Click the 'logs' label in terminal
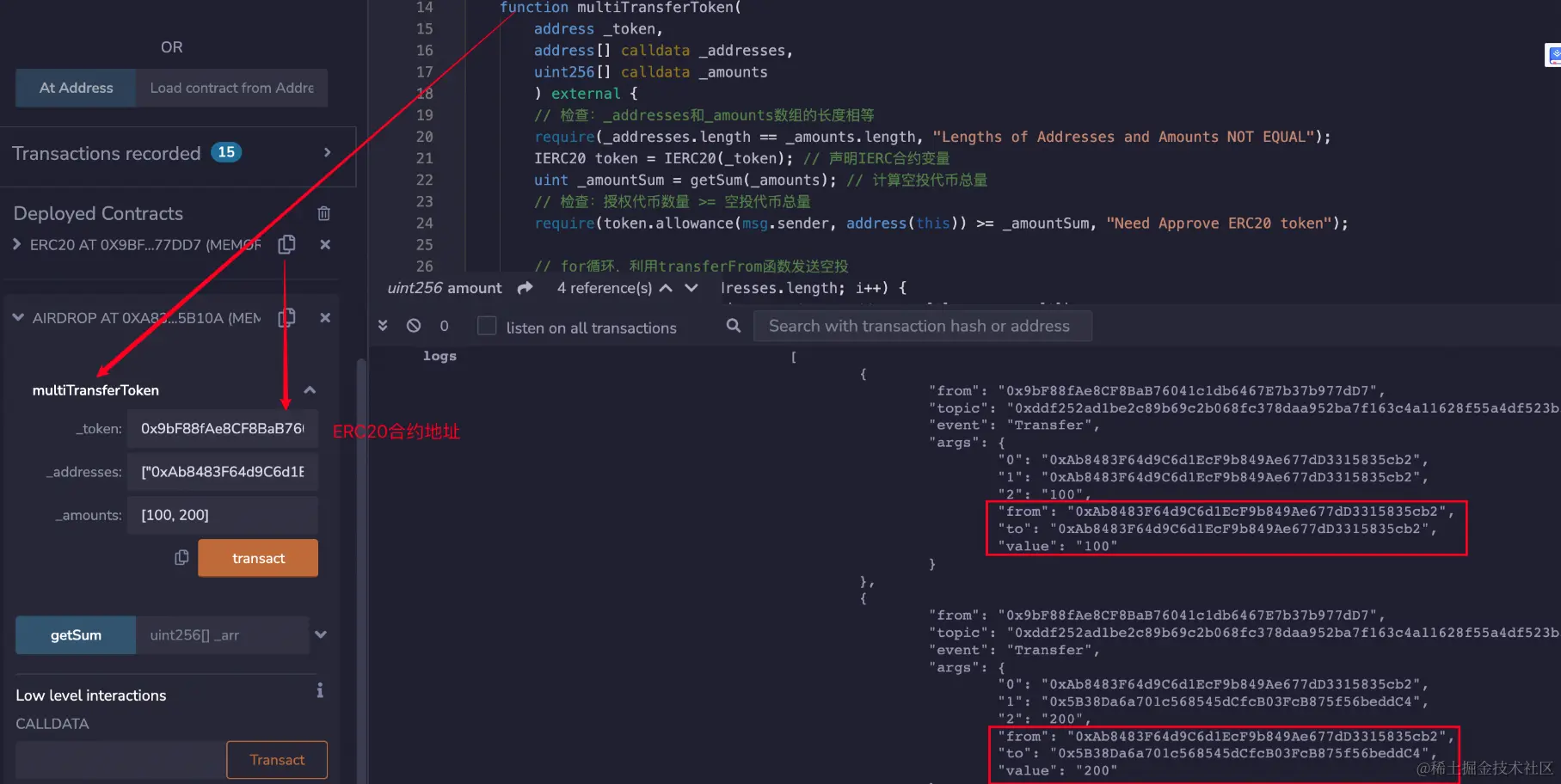Viewport: 1561px width, 784px height. point(439,356)
